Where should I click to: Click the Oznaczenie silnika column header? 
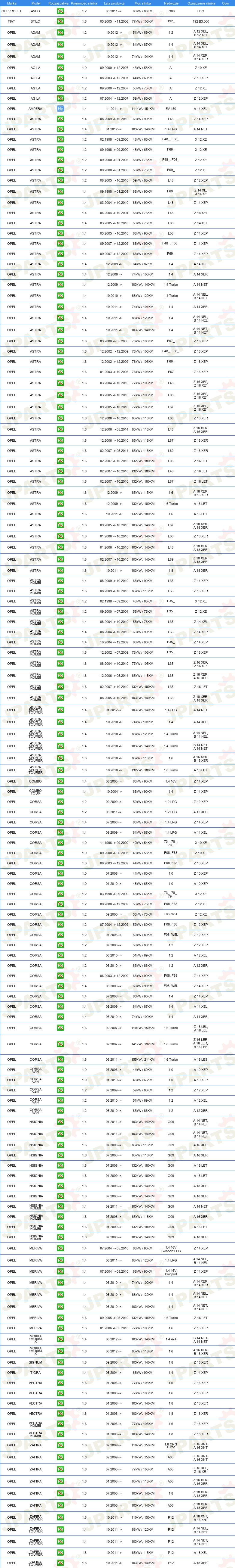pos(201,3)
